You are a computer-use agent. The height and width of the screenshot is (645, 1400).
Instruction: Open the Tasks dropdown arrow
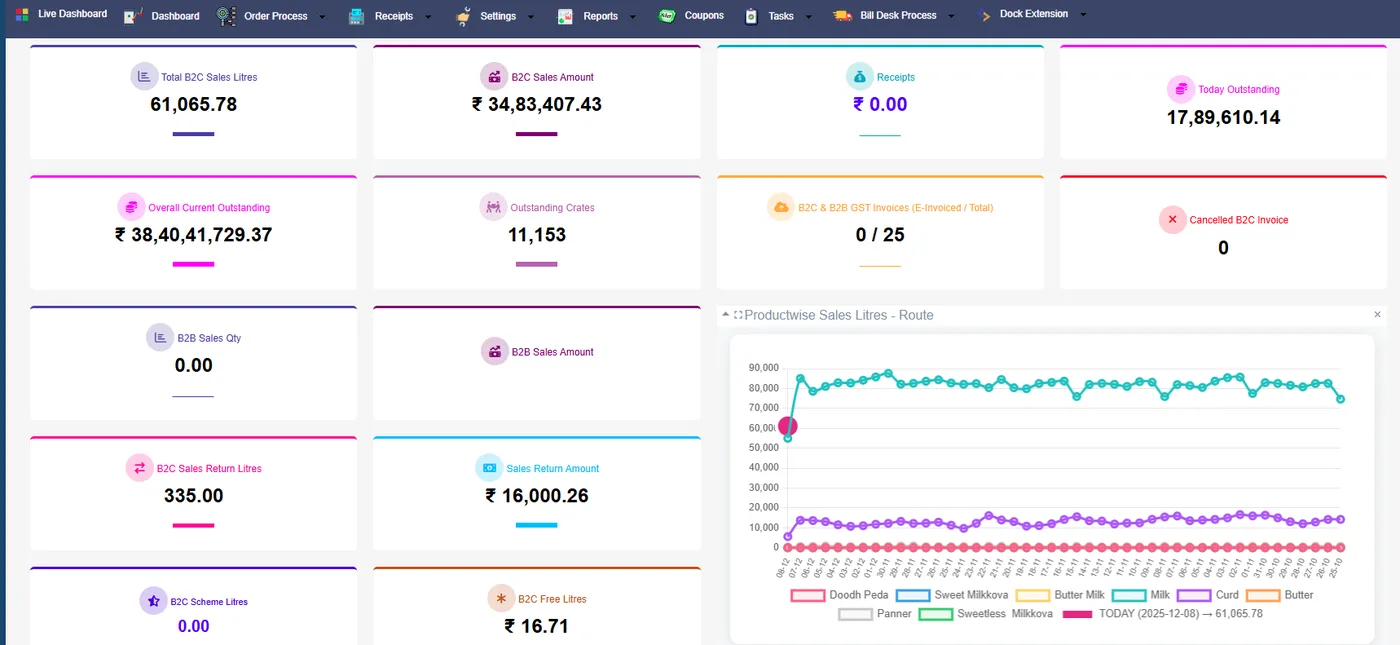808,17
